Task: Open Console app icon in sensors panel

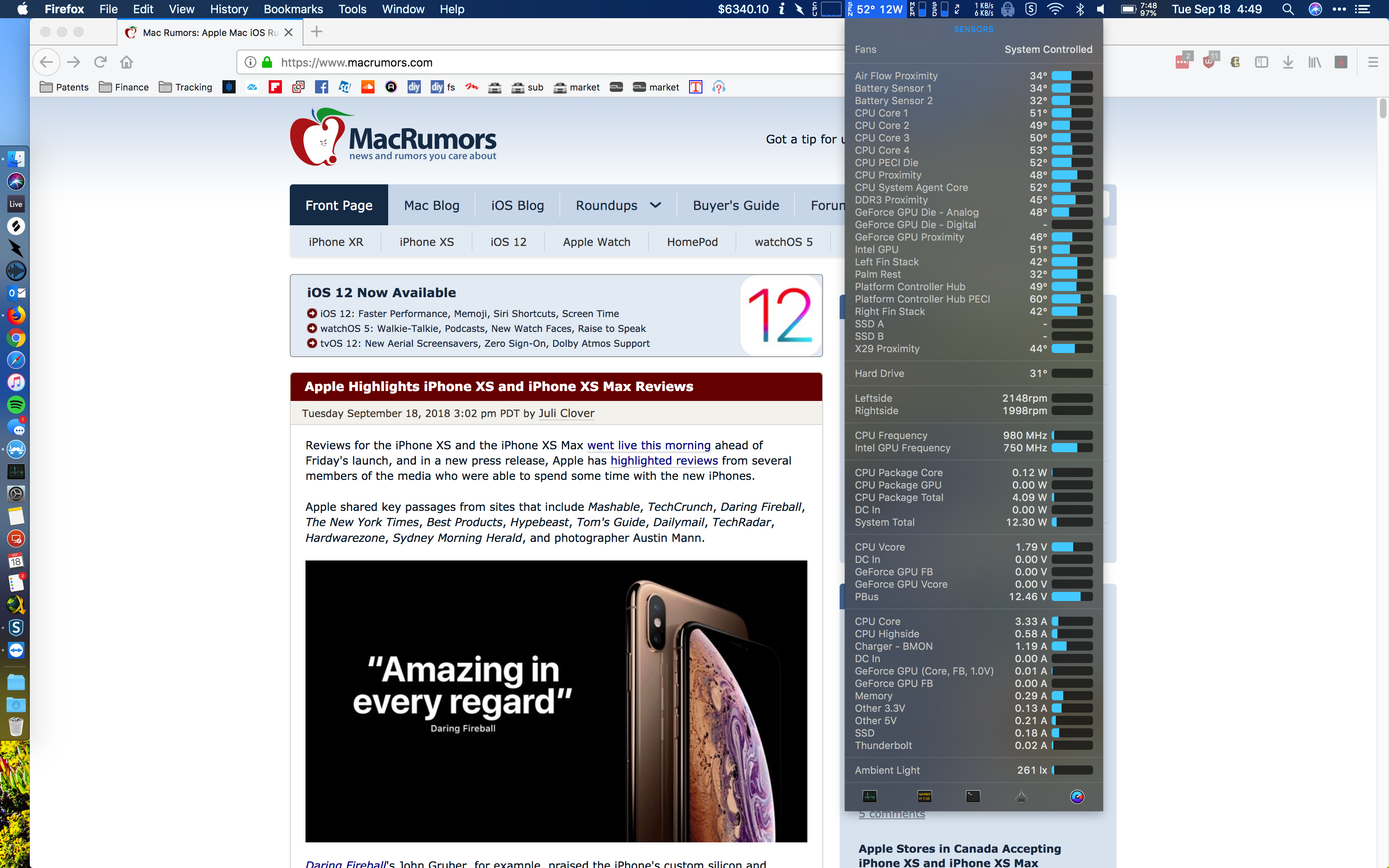Action: 924,796
